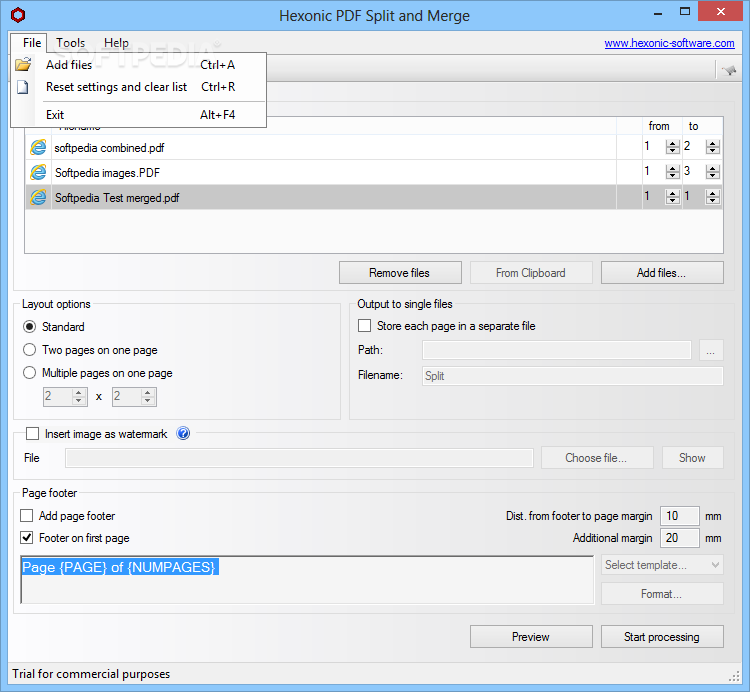The width and height of the screenshot is (750, 692).
Task: Minimize the Hexonic window
Action: 659,12
